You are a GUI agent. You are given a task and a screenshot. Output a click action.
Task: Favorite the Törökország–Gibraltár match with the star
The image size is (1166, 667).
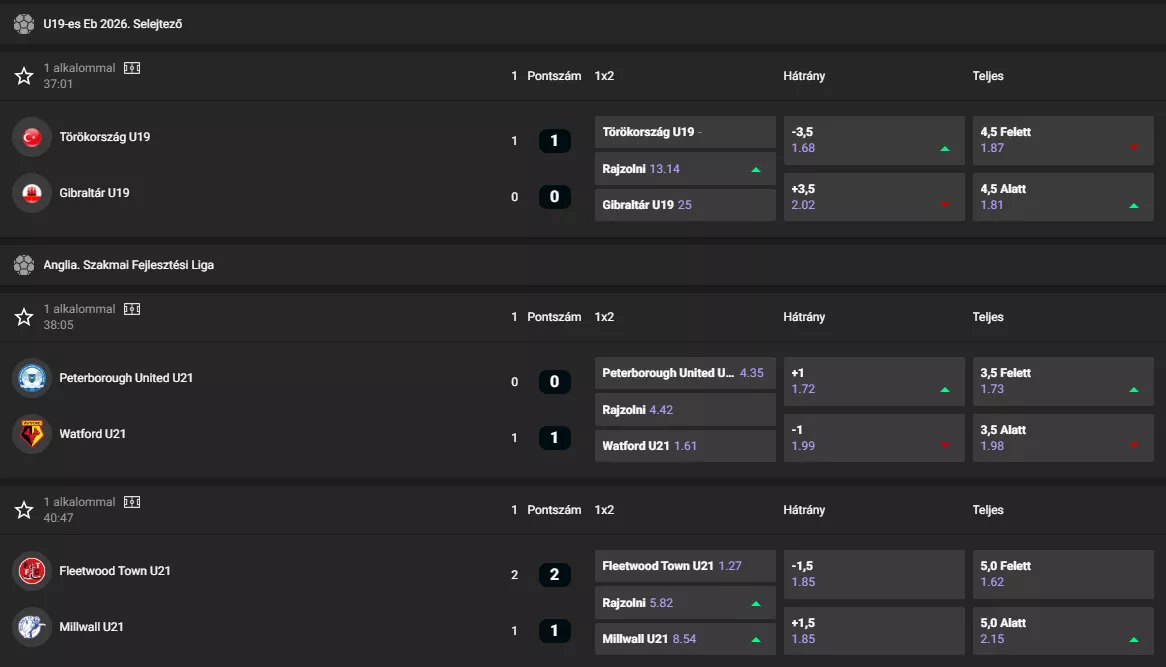(23, 75)
